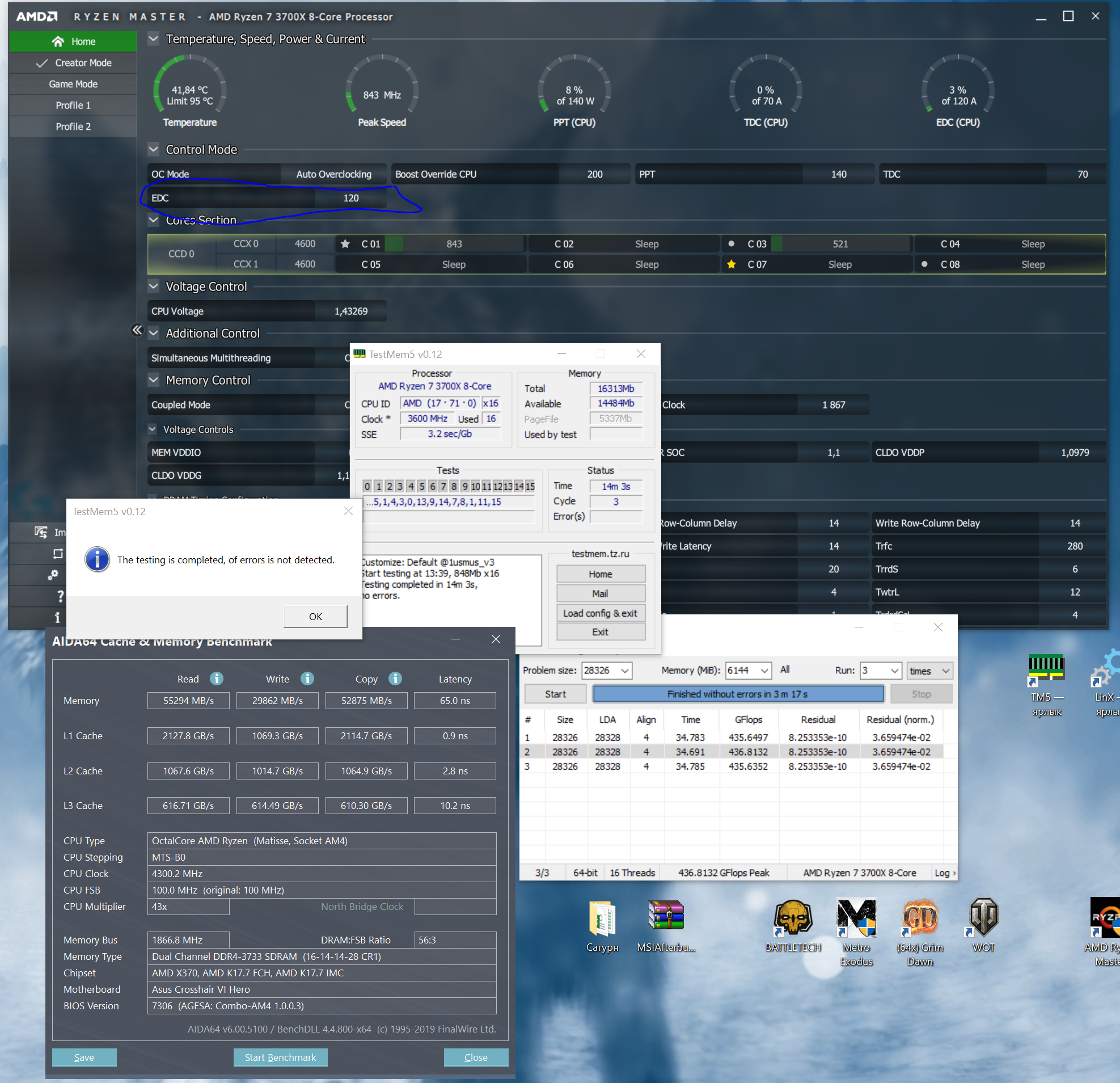
Task: Switch to Game Mode tab
Action: click(73, 84)
